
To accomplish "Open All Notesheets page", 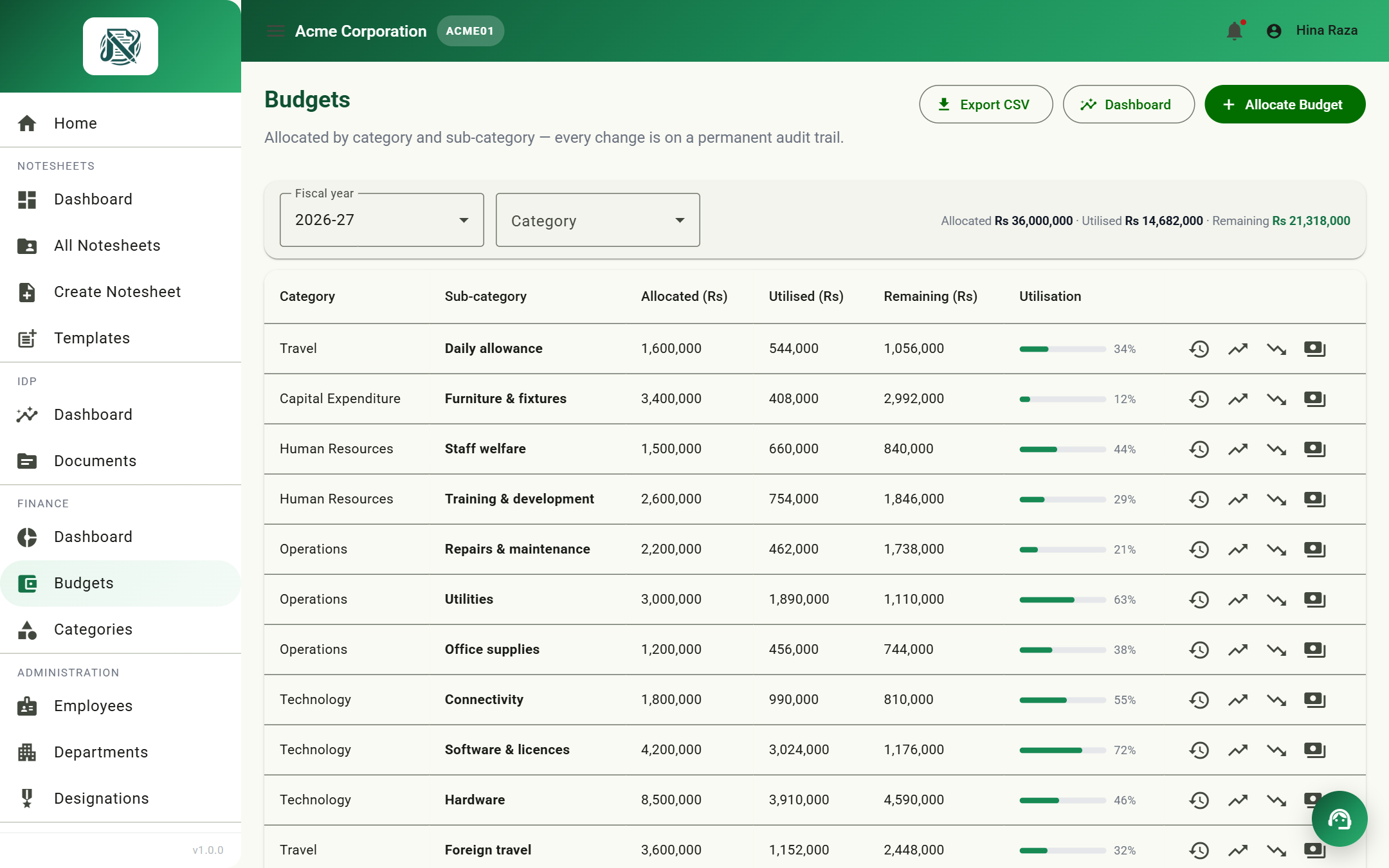I will tap(120, 246).
